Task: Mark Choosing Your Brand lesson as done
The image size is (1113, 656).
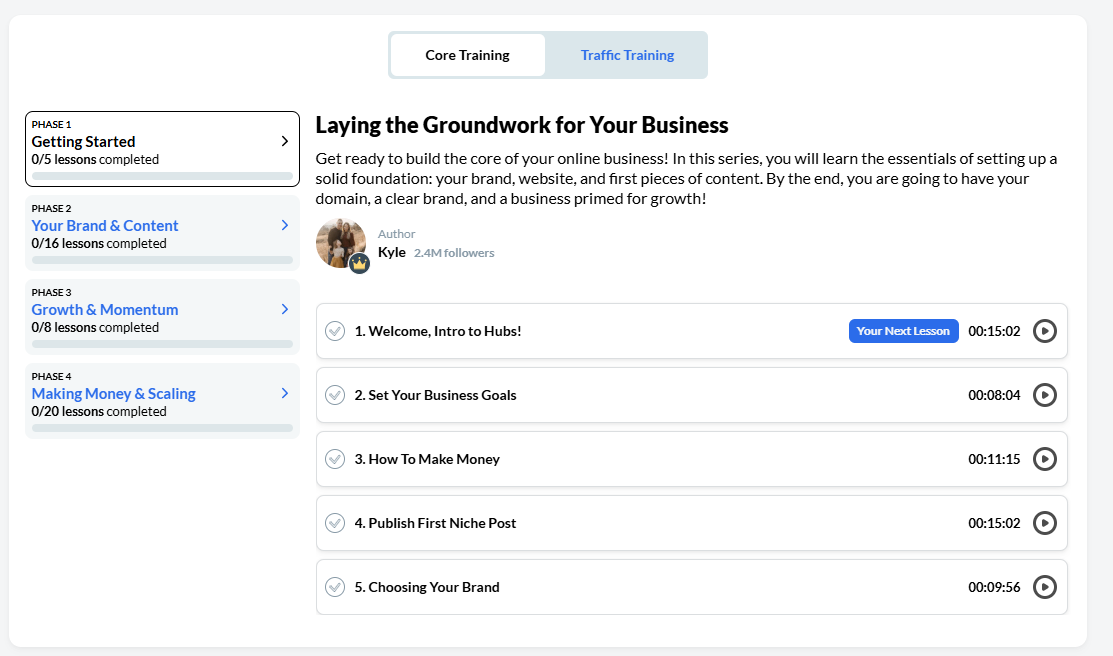Action: coord(335,587)
